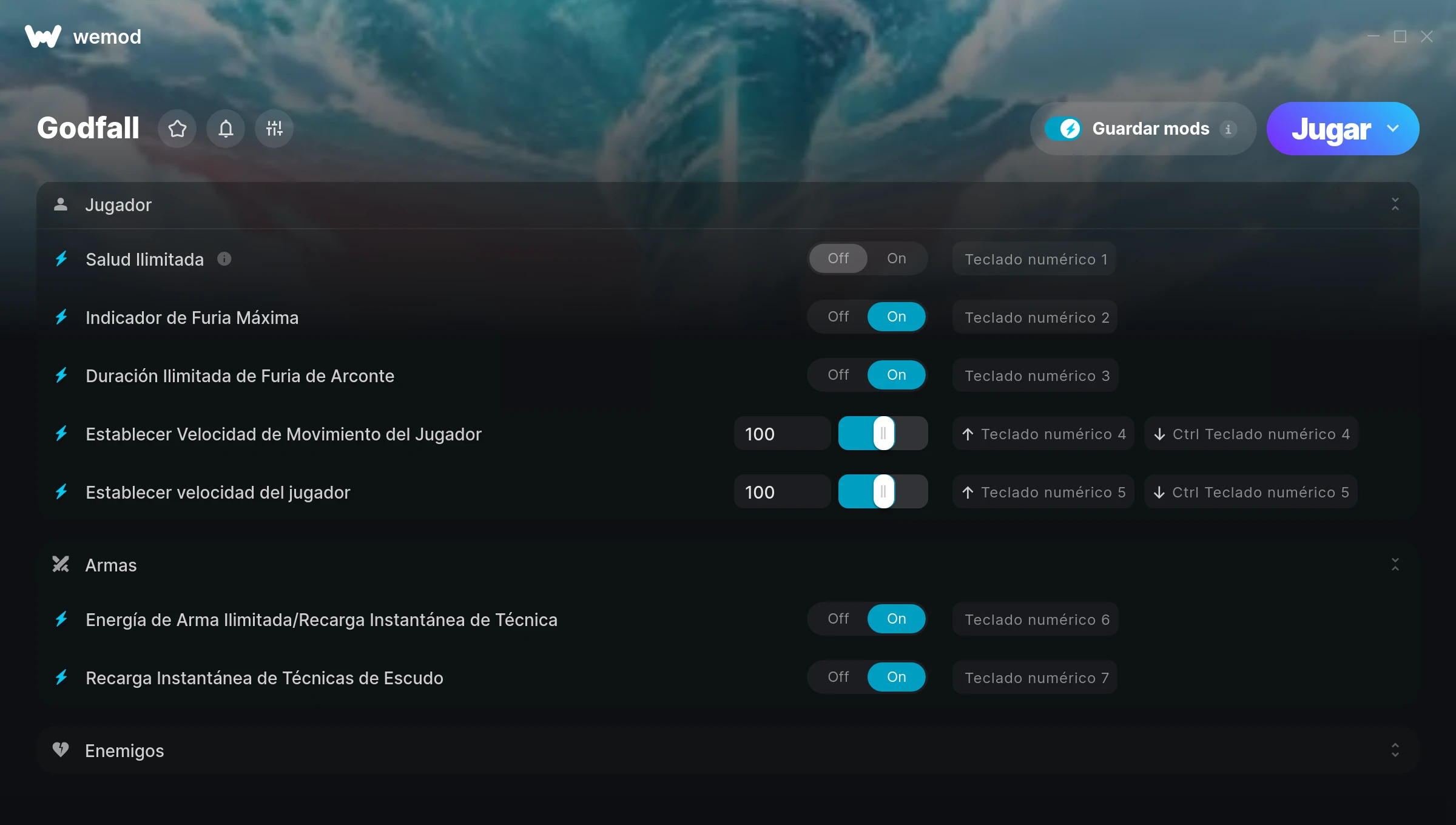This screenshot has height=825, width=1456.
Task: Click On for Recarga Instantánea de Técnicas de Escudo
Action: 897,677
